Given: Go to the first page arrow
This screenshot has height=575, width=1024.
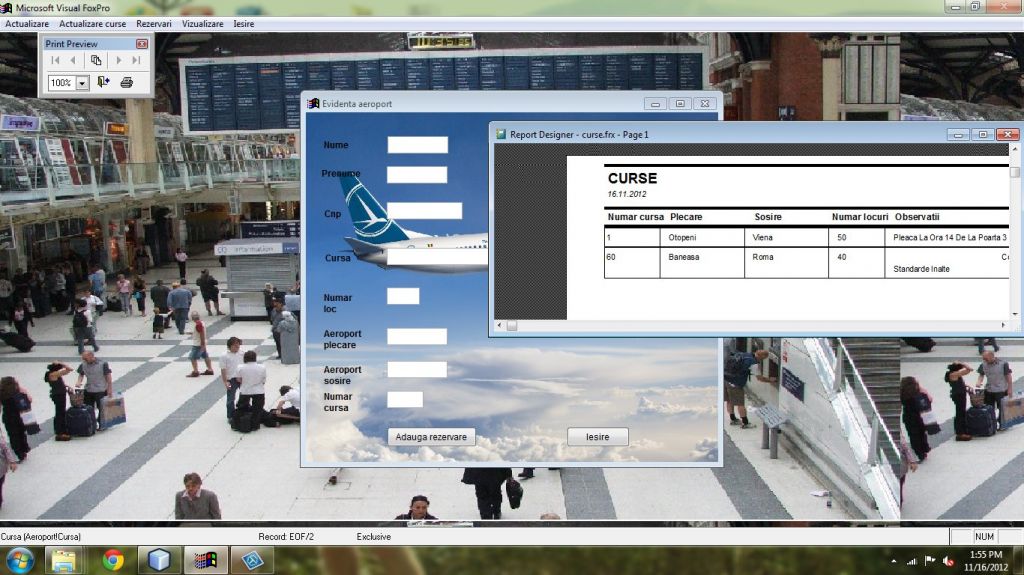Looking at the screenshot, I should coord(56,60).
